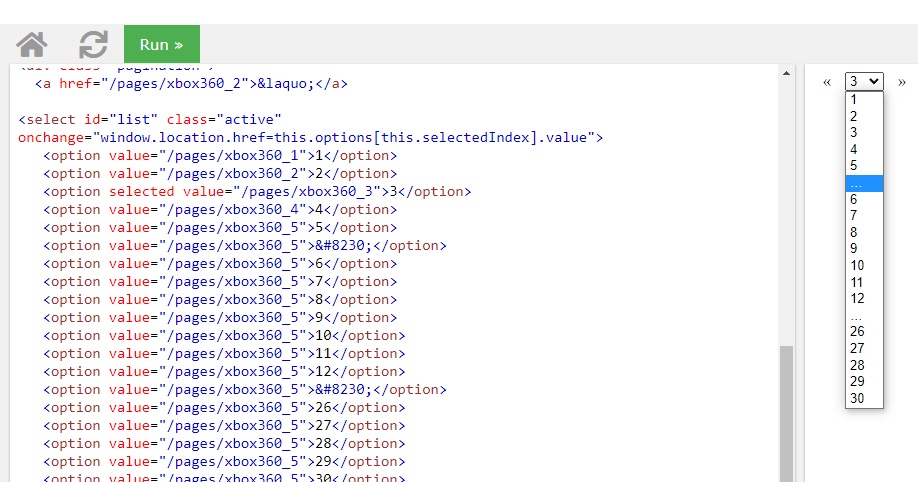This screenshot has width=918, height=482.
Task: Pick the highlighted ellipsis option between 5 and 6
Action: [x=864, y=183]
